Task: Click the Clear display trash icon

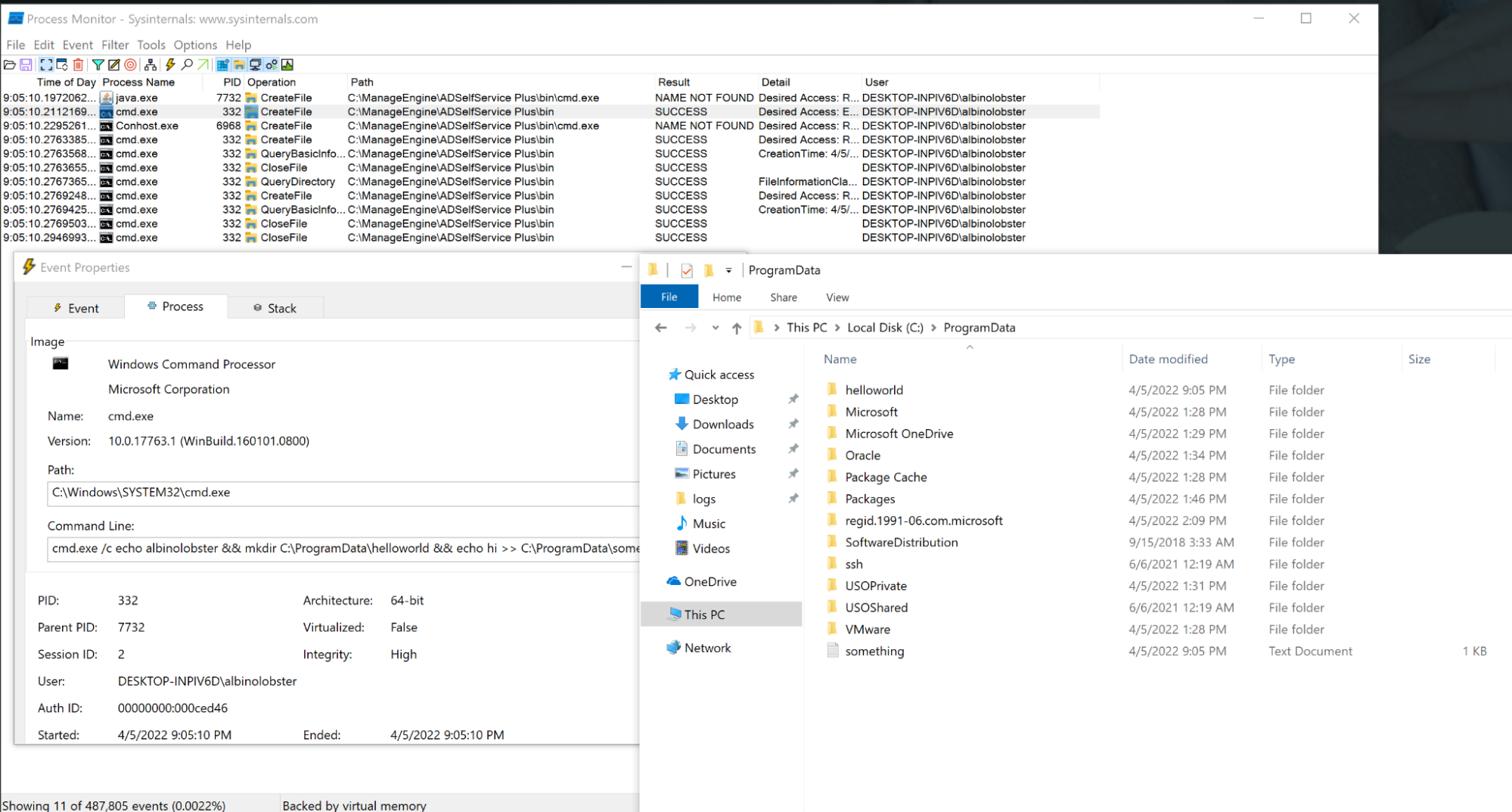Action: coord(78,65)
